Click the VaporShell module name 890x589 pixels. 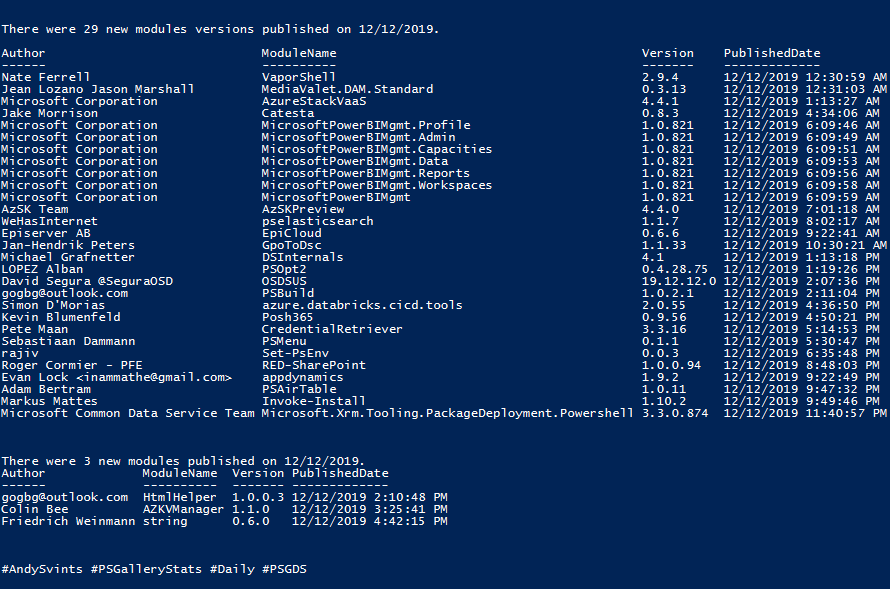pyautogui.click(x=299, y=77)
